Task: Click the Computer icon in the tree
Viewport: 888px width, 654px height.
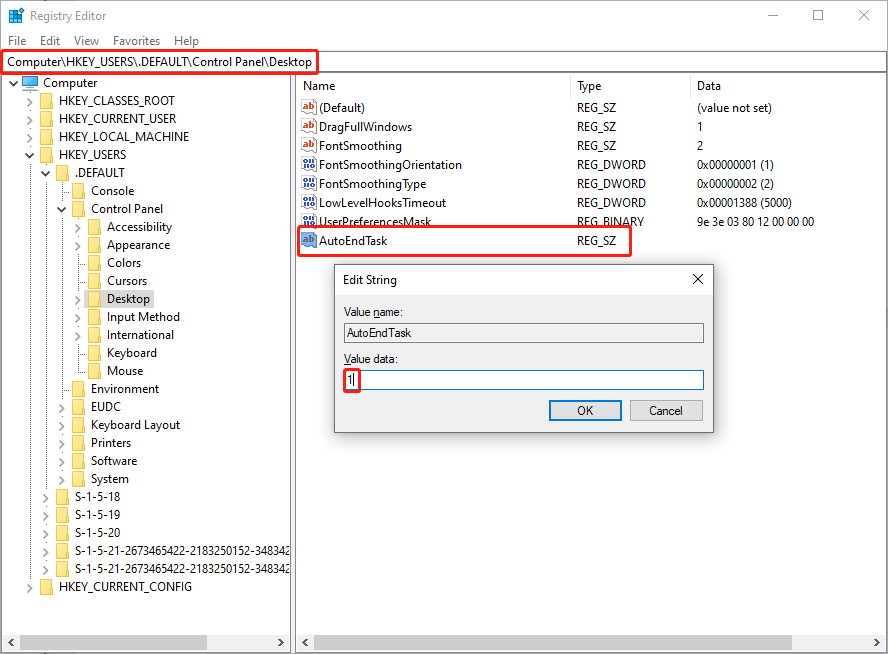Action: click(x=30, y=83)
